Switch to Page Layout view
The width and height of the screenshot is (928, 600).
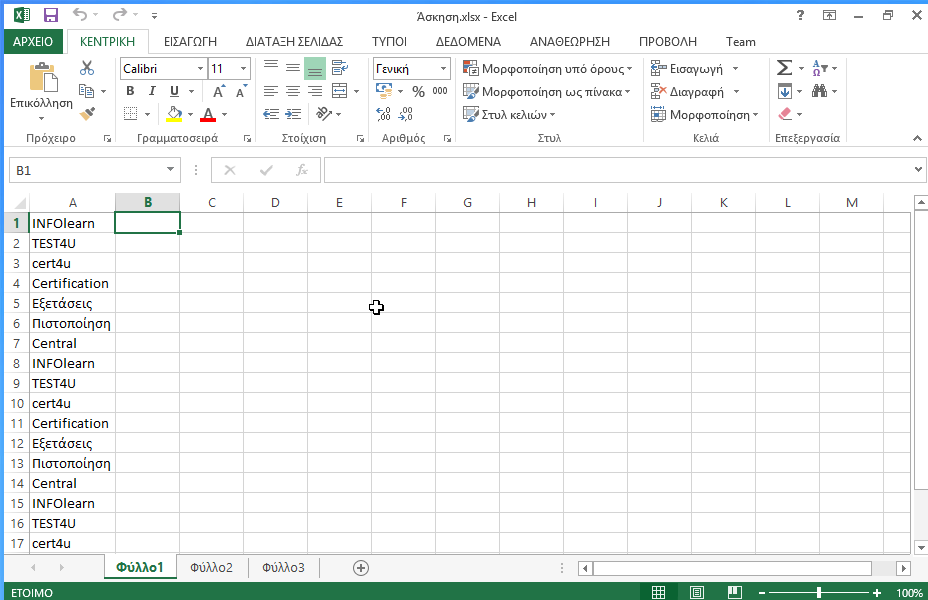pyautogui.click(x=697, y=592)
